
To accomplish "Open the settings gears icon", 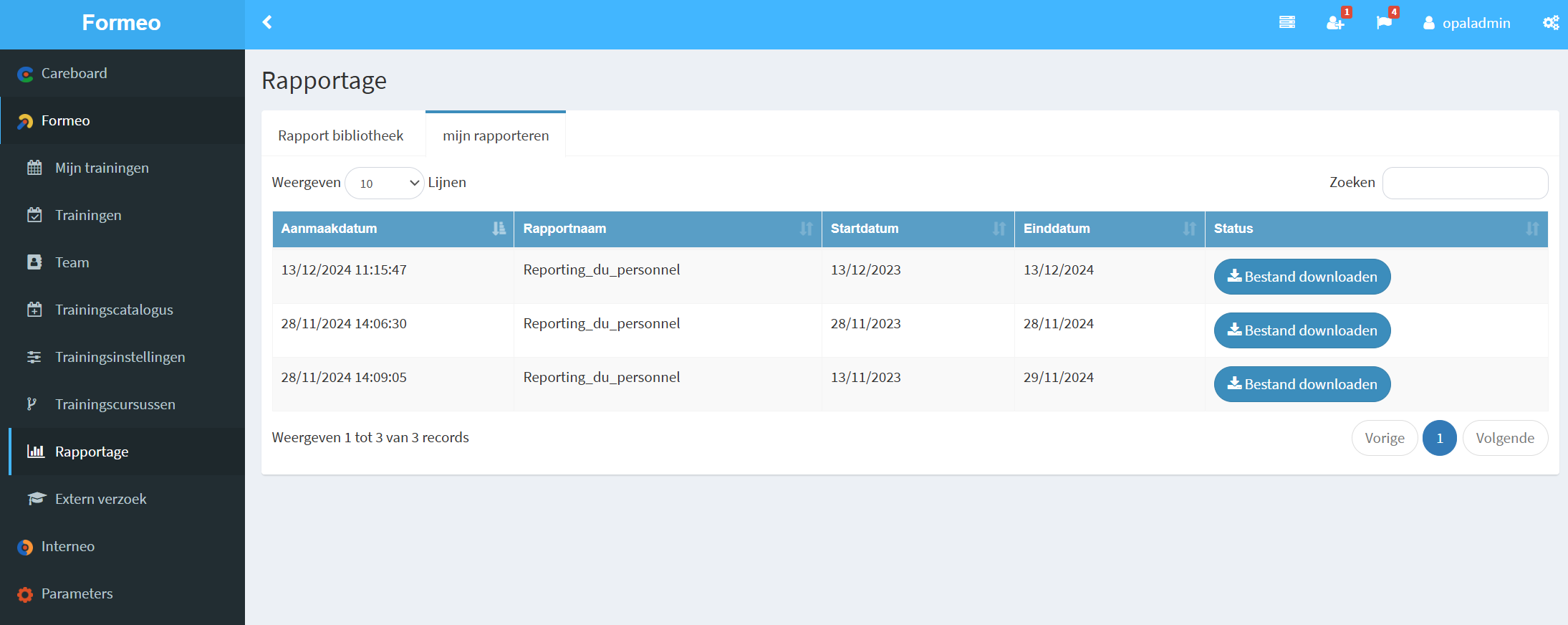I will pos(1551,22).
